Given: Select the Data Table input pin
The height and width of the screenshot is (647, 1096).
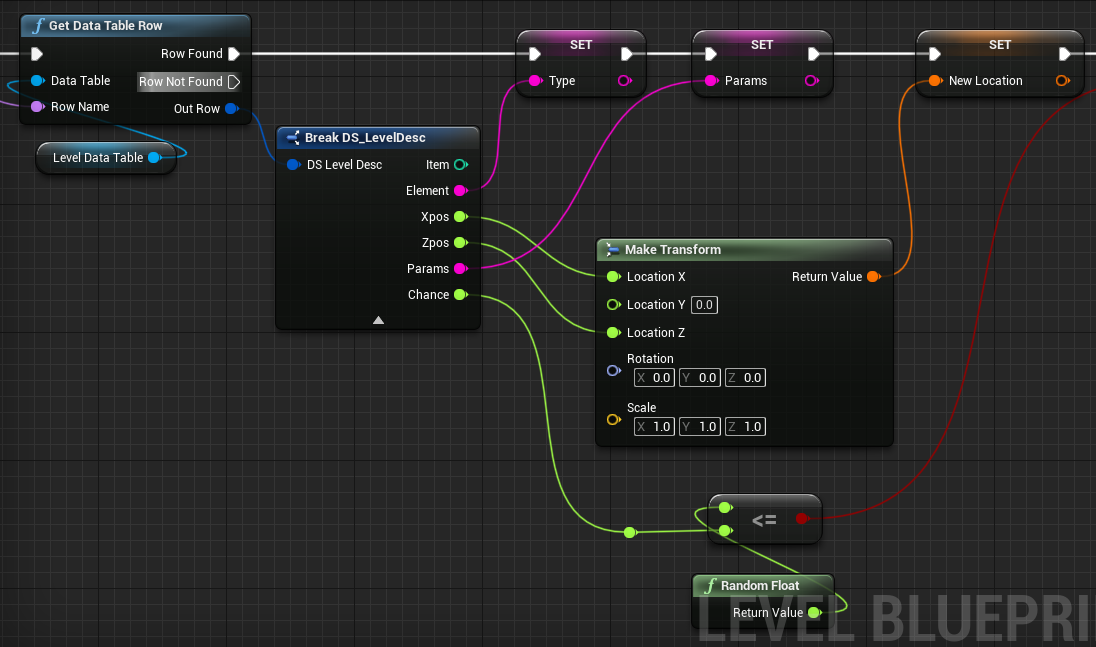Looking at the screenshot, I should 38,80.
